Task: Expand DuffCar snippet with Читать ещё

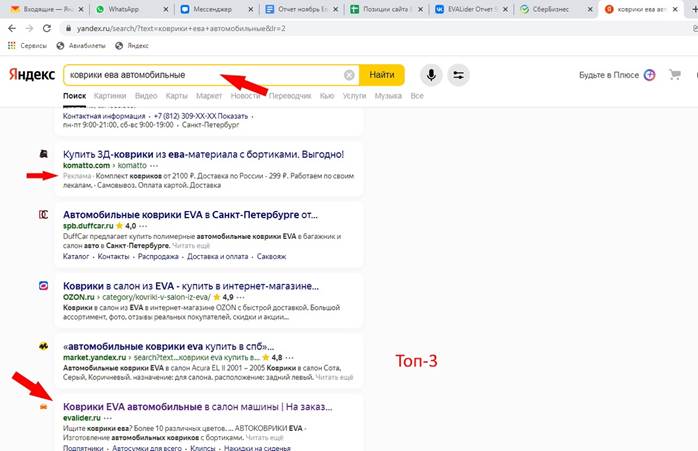Action: click(x=191, y=246)
